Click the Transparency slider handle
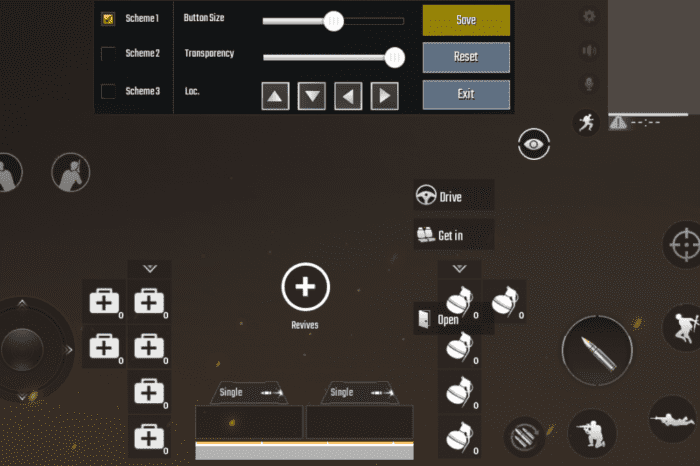The height and width of the screenshot is (466, 700). tap(395, 57)
